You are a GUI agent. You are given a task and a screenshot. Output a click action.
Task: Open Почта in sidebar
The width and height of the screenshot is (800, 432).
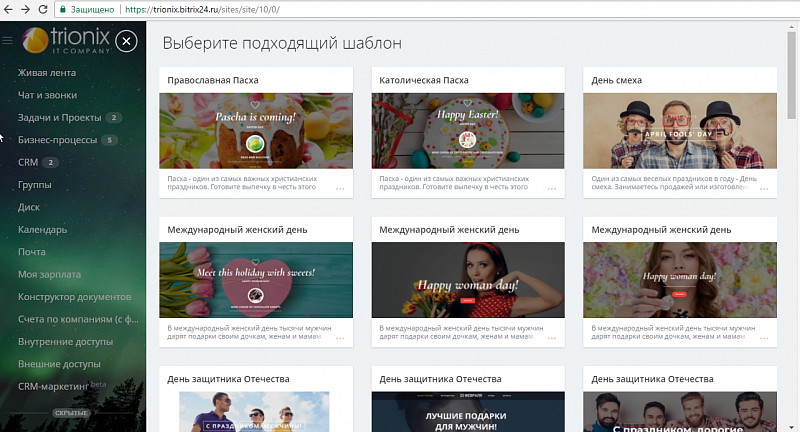point(32,252)
